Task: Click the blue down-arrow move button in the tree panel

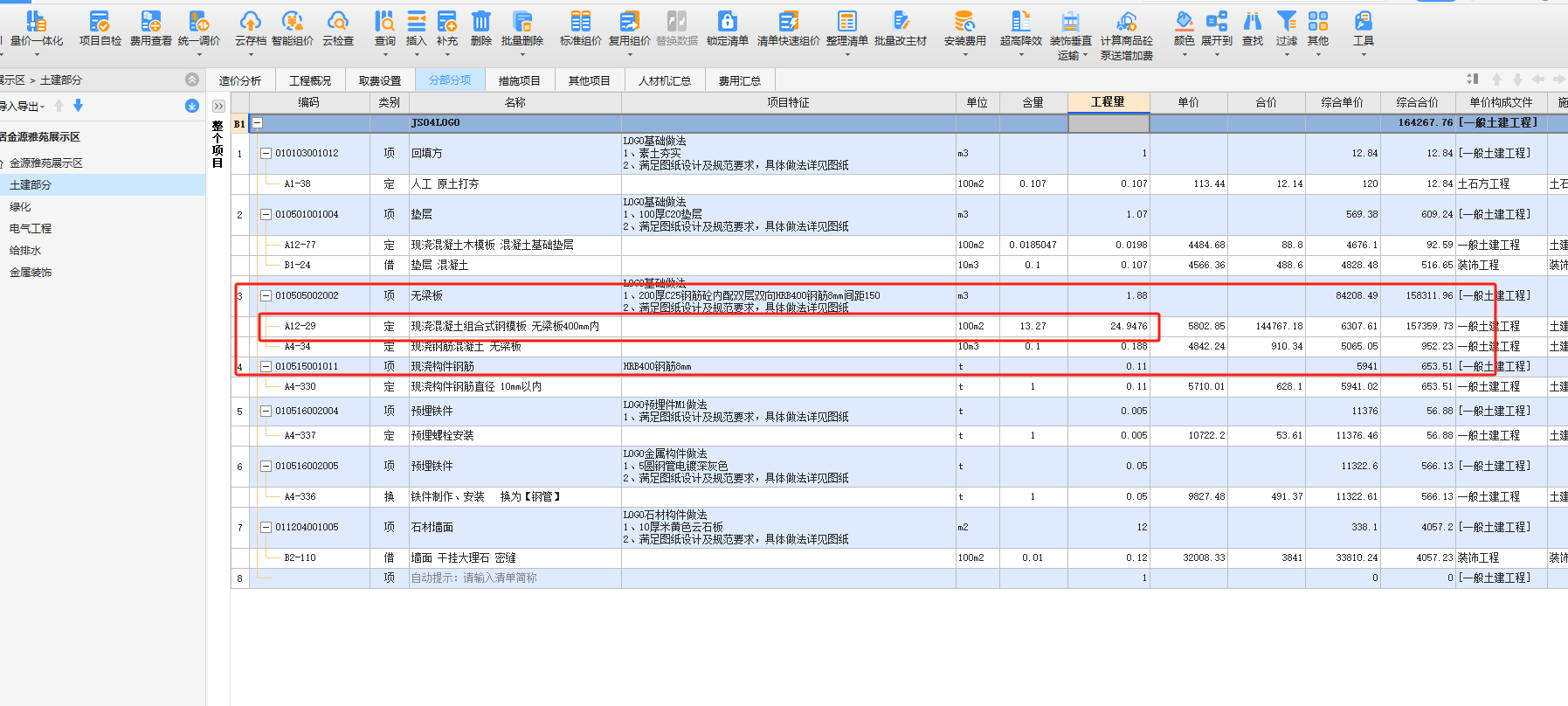Action: [x=78, y=106]
